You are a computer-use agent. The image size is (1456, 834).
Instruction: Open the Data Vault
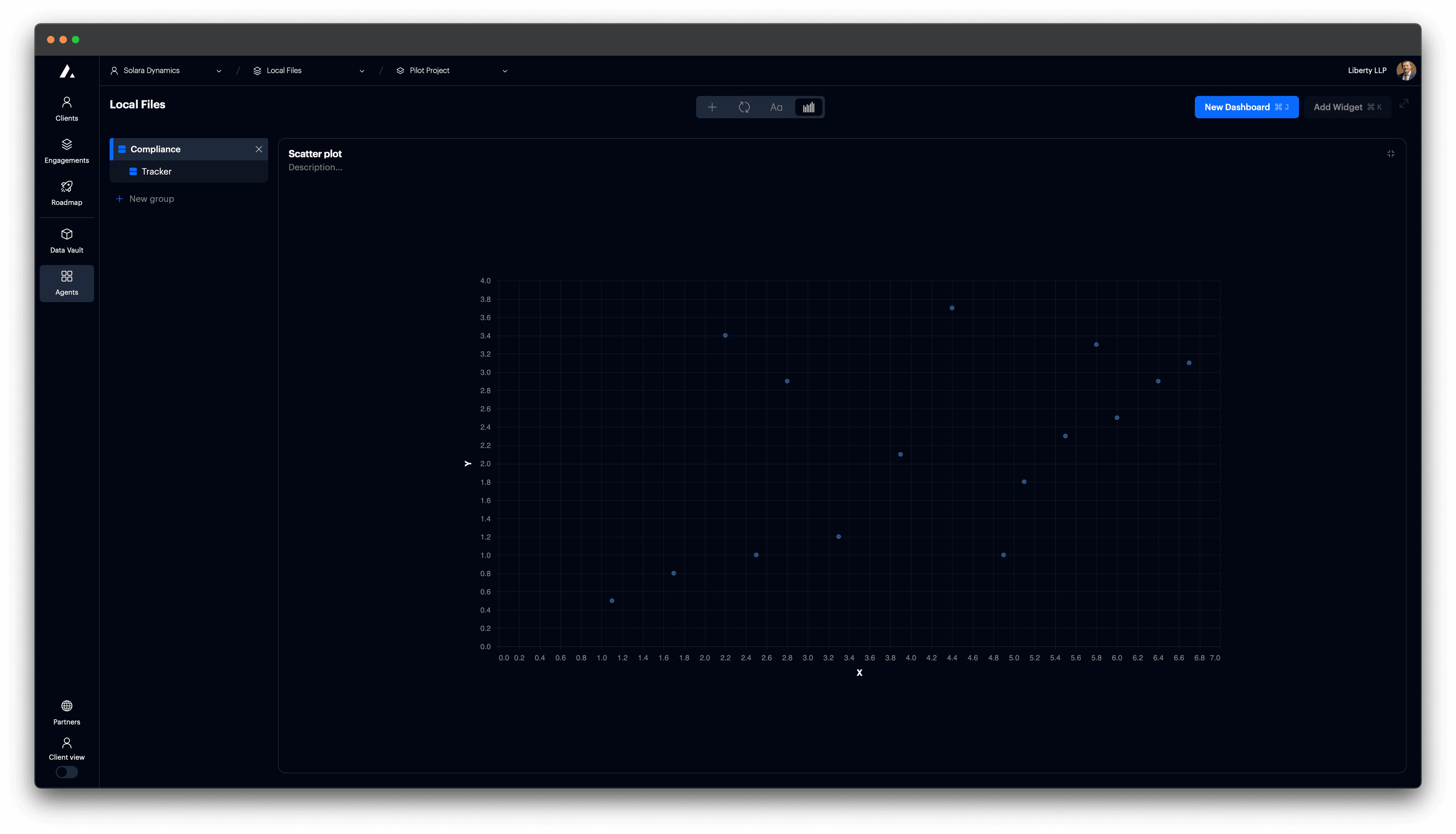pyautogui.click(x=66, y=240)
